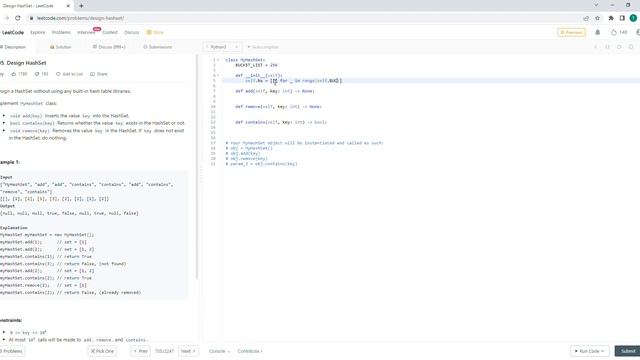
Task: Open the Python3 language dropdown
Action: point(222,47)
